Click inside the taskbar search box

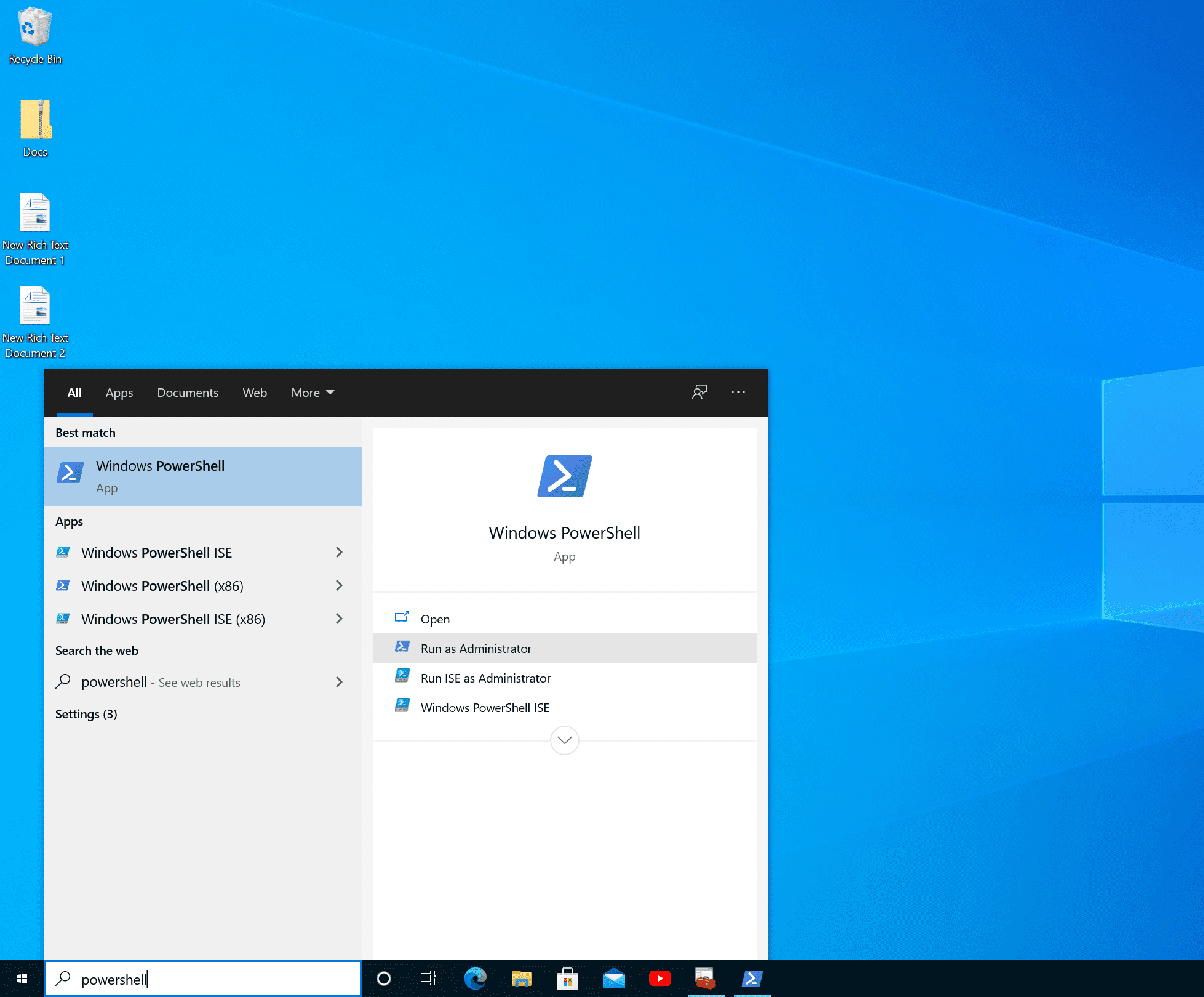click(x=203, y=979)
